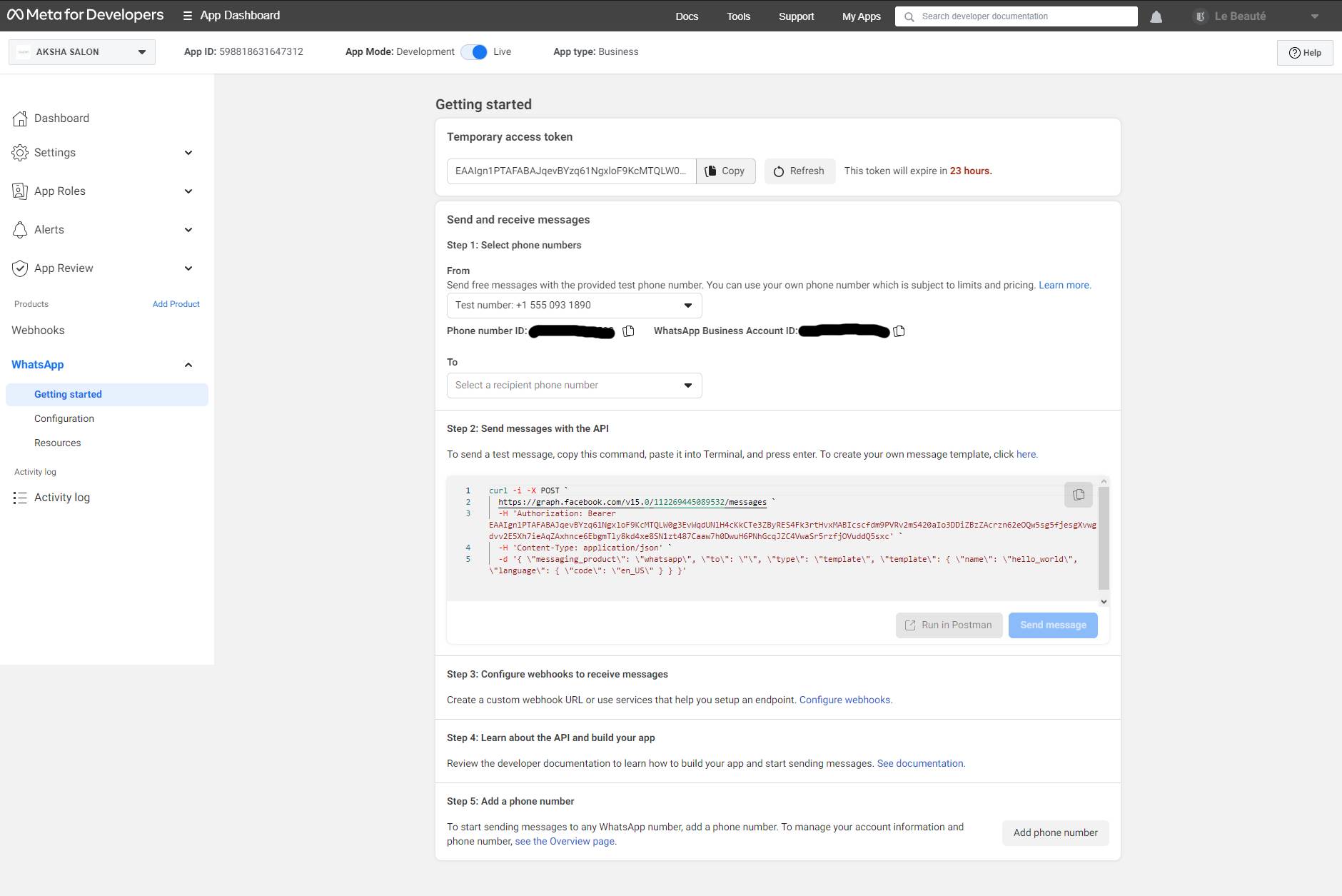This screenshot has height=896, width=1342.
Task: Click the AKSHA SALON app logo thumbnail
Action: [24, 52]
